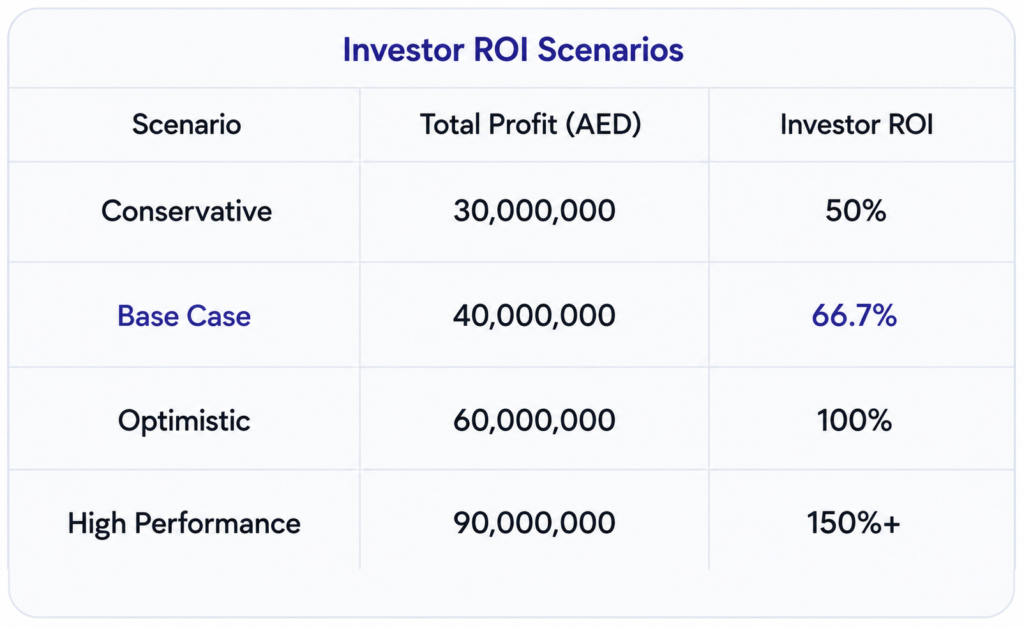Select the 60,000,000 profit value
This screenshot has height=626, width=1024.
click(534, 420)
